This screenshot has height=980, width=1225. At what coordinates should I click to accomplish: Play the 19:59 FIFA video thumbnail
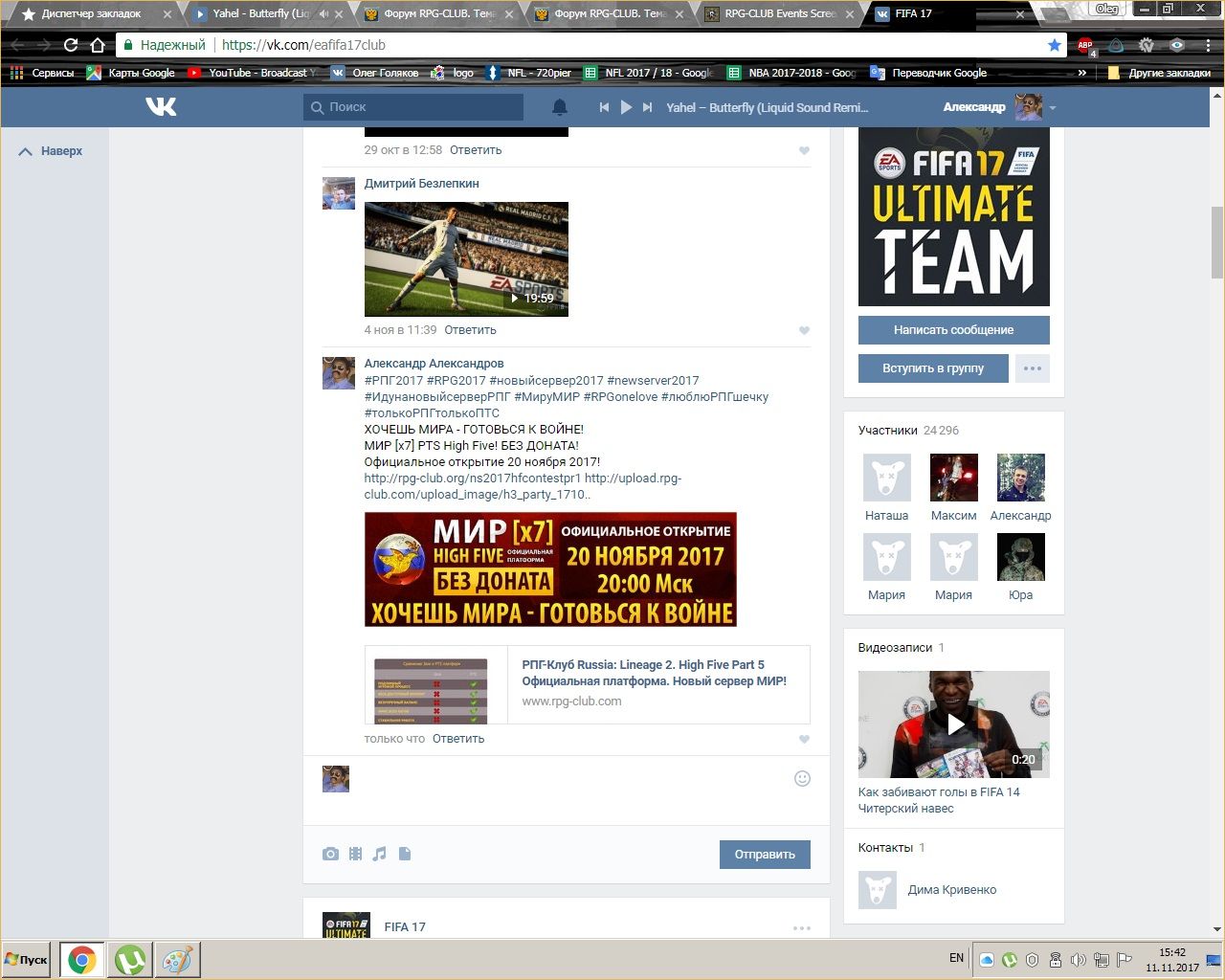point(466,259)
